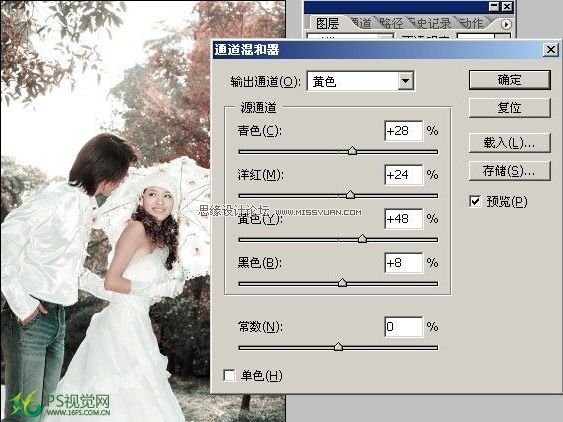Toggle the 预览(P) preview checkbox
Screen dimensions: 563x422
point(475,201)
